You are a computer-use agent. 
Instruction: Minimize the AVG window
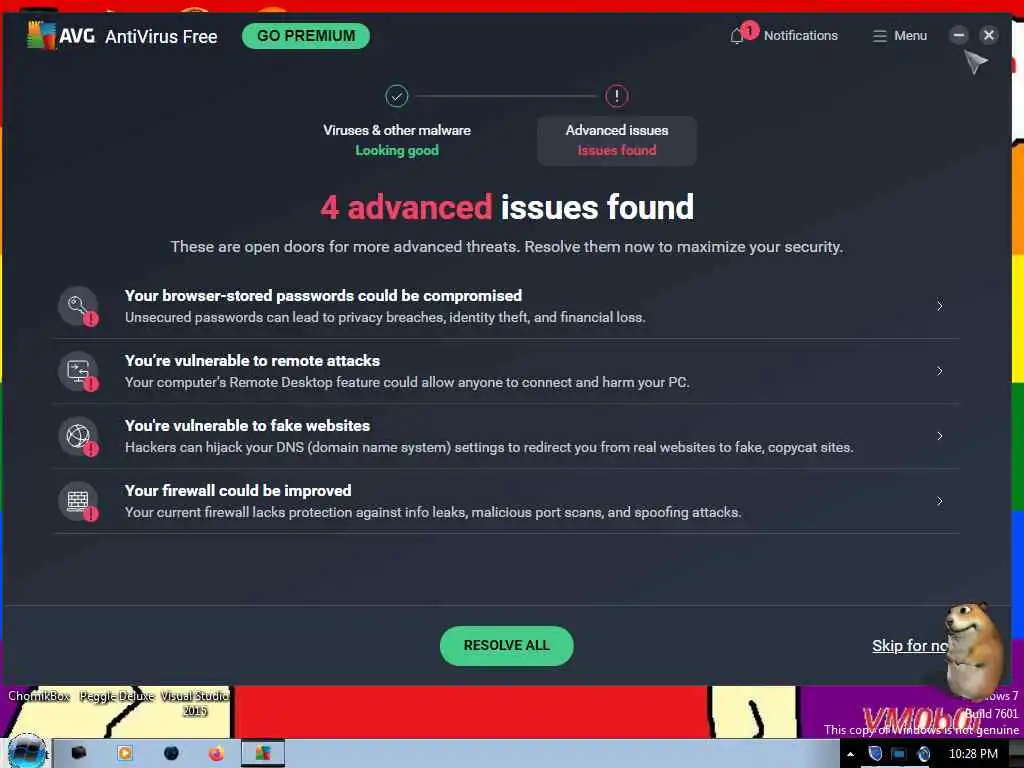coord(958,35)
